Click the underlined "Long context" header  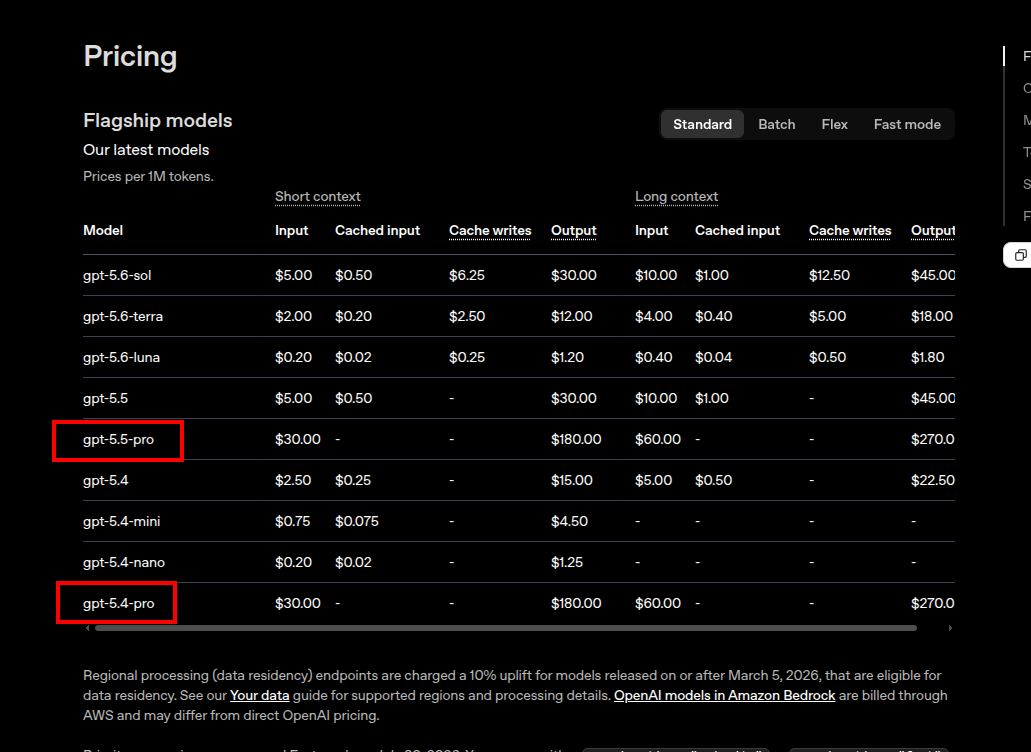(677, 197)
